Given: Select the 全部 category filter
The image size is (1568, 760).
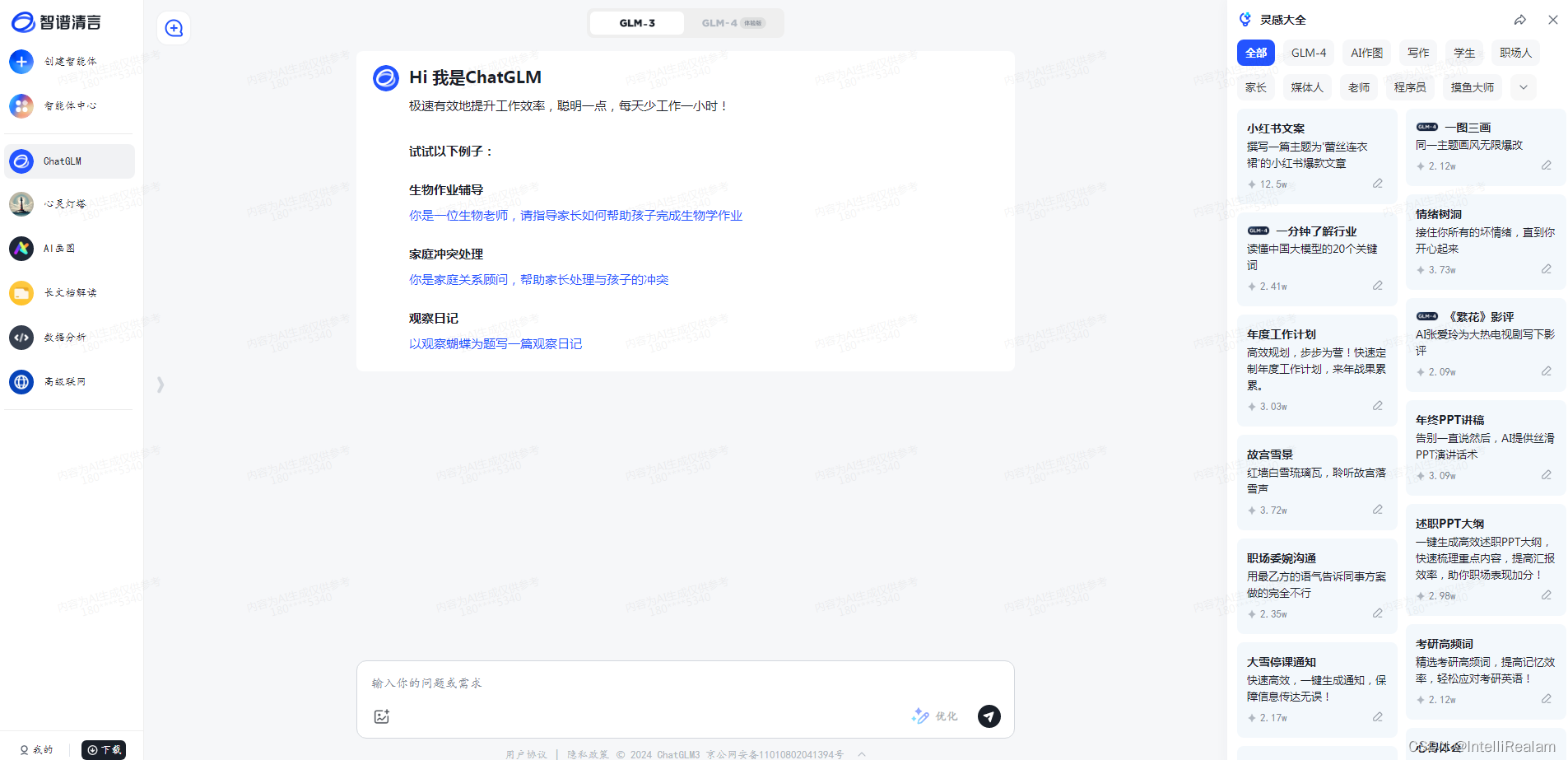Looking at the screenshot, I should (1256, 53).
